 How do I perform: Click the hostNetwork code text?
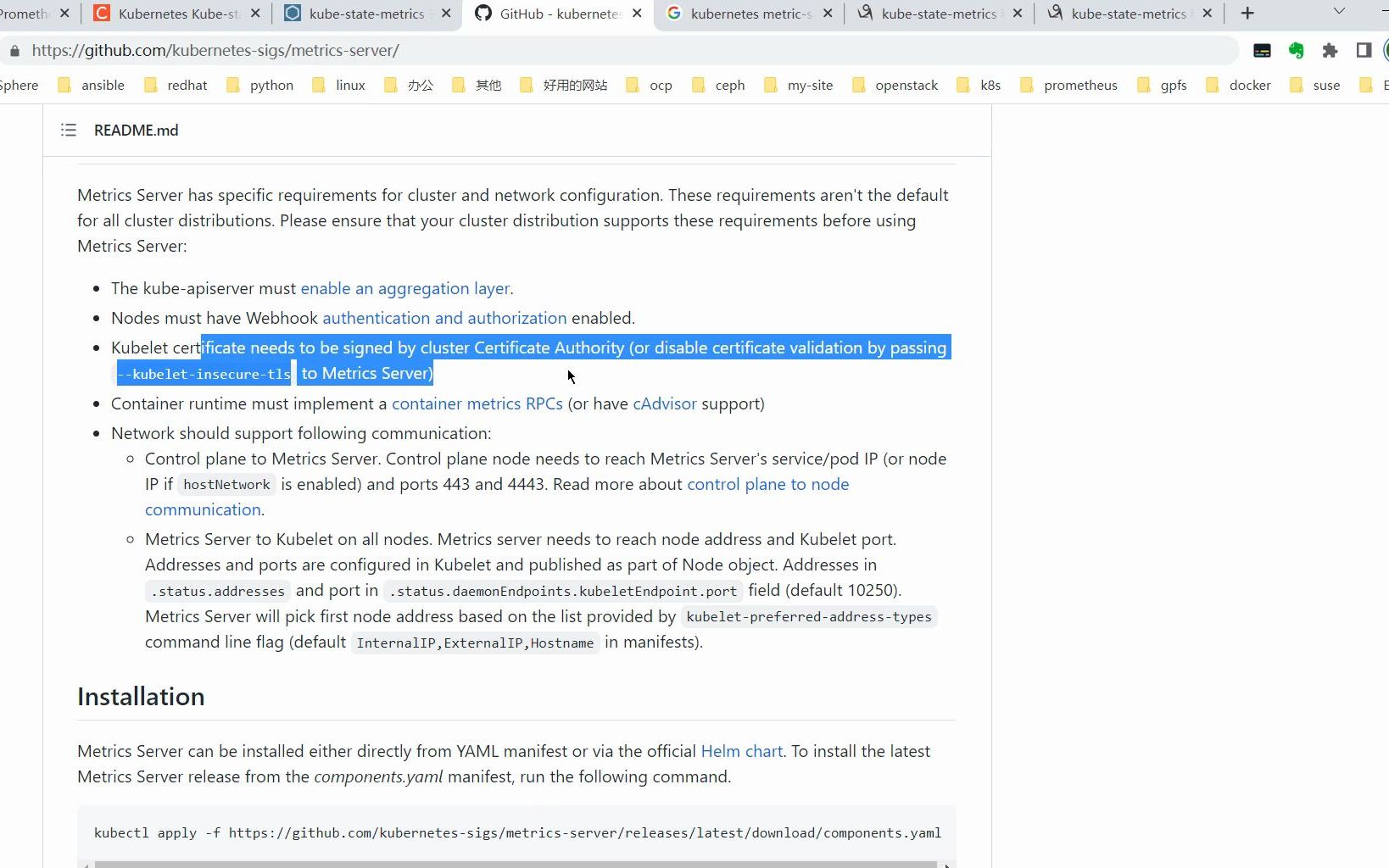226,485
